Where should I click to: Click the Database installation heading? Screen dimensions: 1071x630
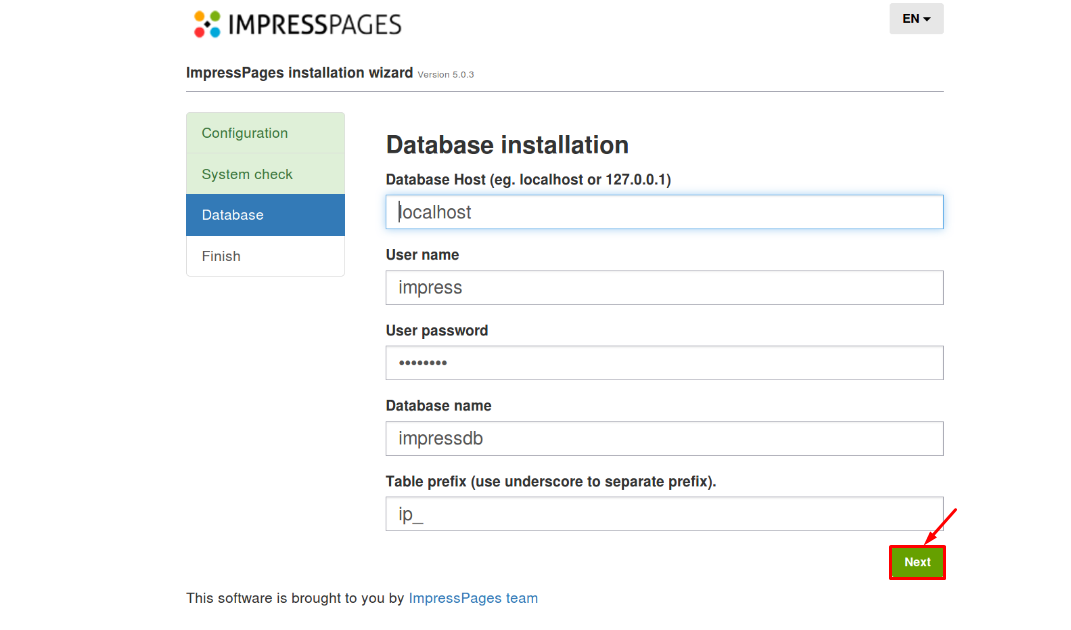coord(507,144)
